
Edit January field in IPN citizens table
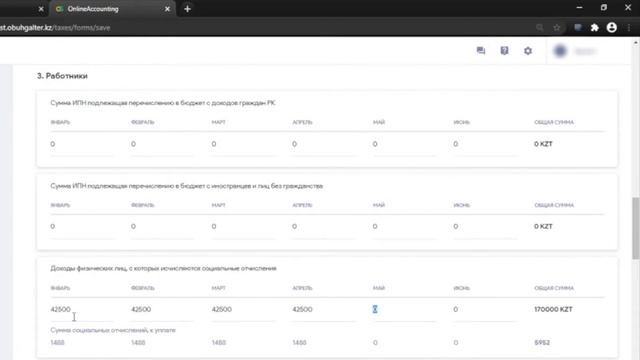[82, 144]
